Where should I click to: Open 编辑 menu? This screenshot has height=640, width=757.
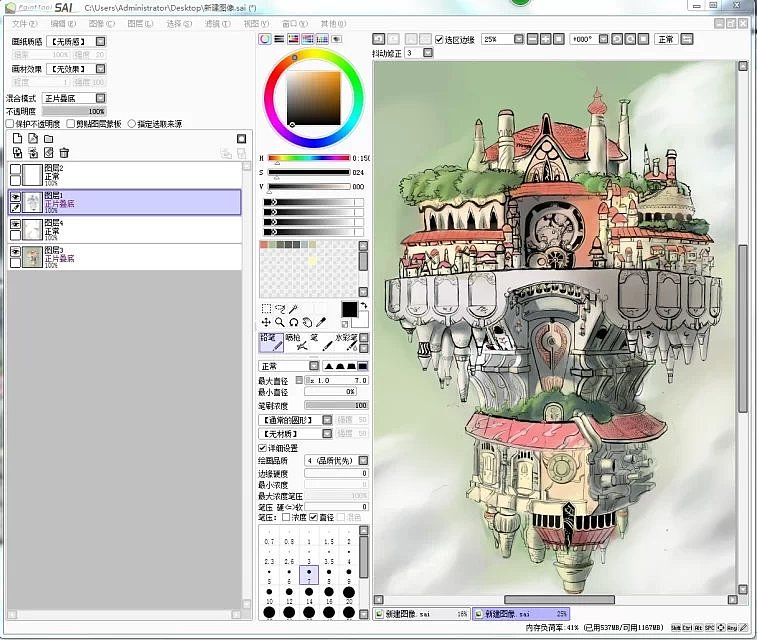(x=63, y=24)
